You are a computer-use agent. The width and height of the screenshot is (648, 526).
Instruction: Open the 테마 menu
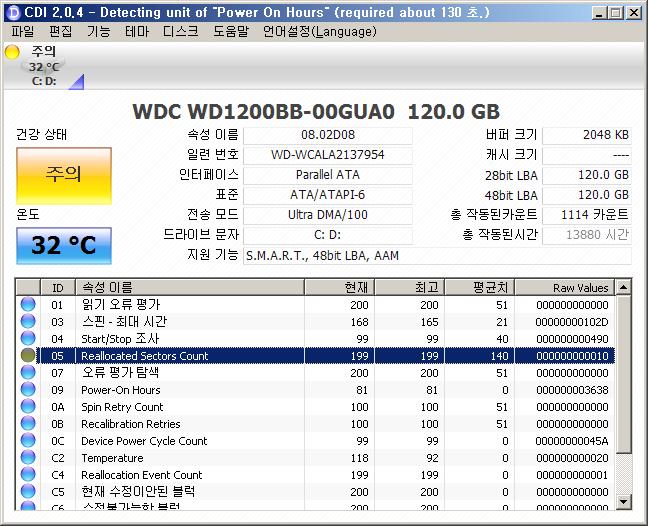pos(136,31)
